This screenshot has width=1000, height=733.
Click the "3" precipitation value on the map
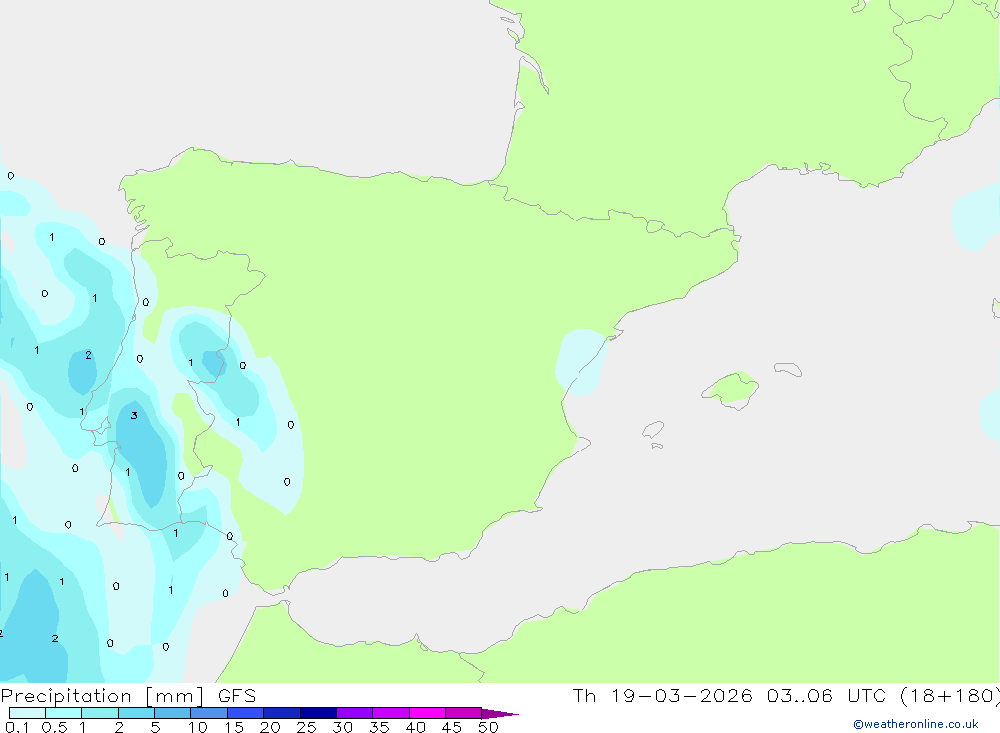[x=134, y=415]
